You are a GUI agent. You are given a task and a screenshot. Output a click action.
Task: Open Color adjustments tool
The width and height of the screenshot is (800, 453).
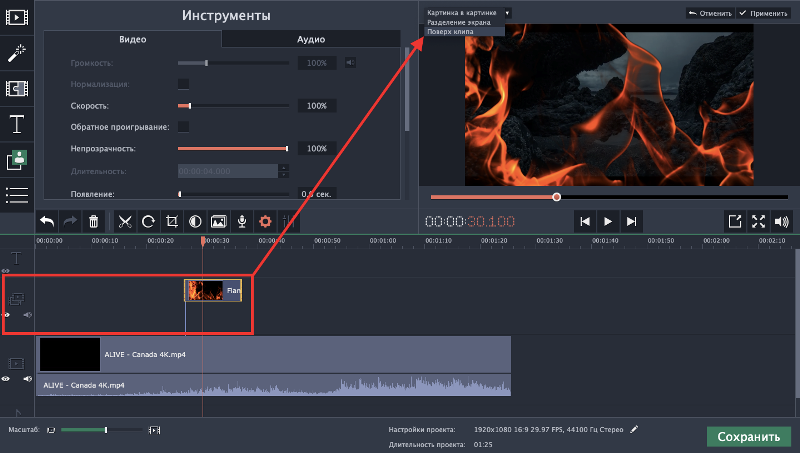(195, 221)
